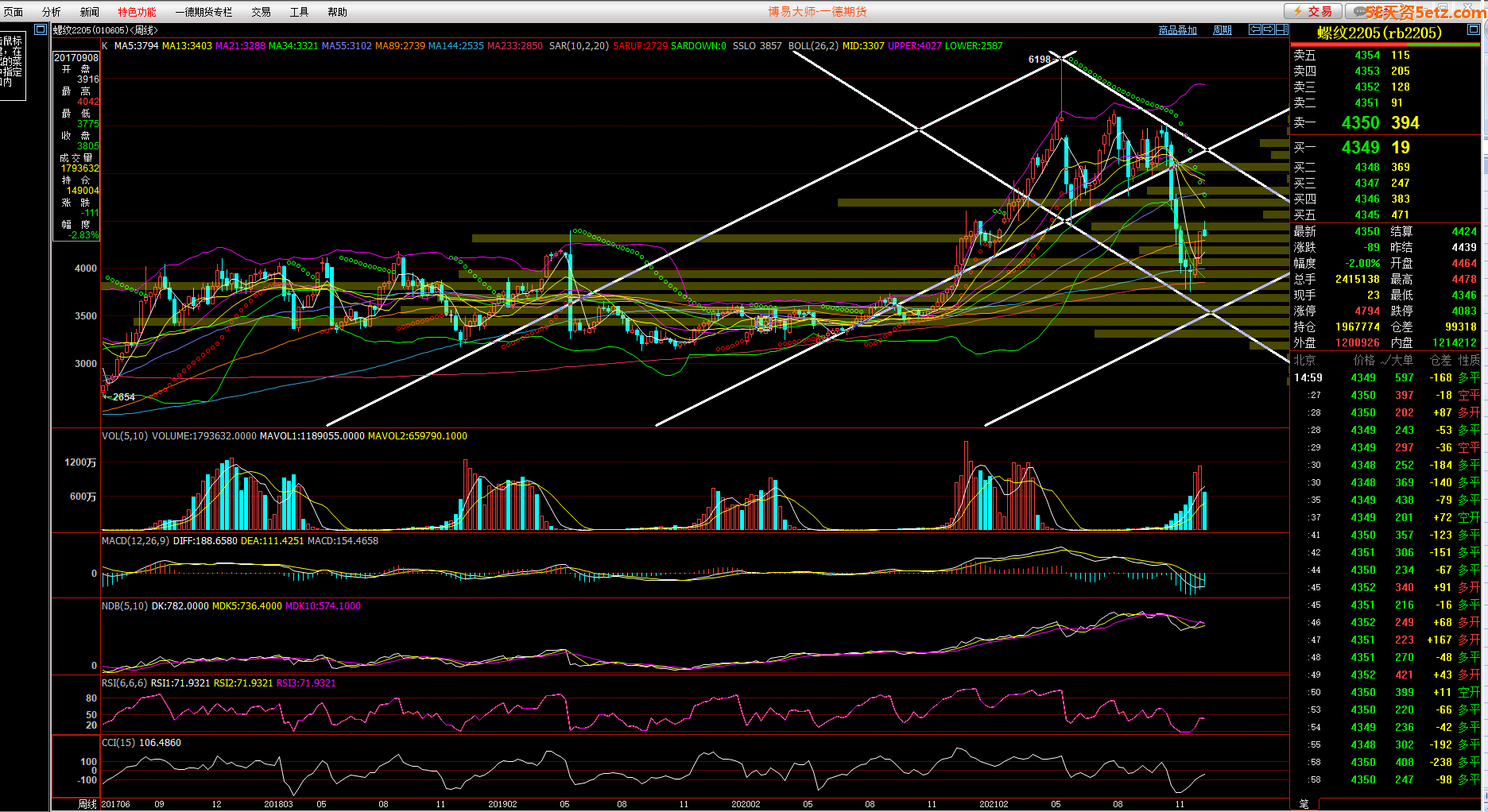This screenshot has height=812, width=1488.
Task: Maximize the left info panel
Action: tap(41, 29)
